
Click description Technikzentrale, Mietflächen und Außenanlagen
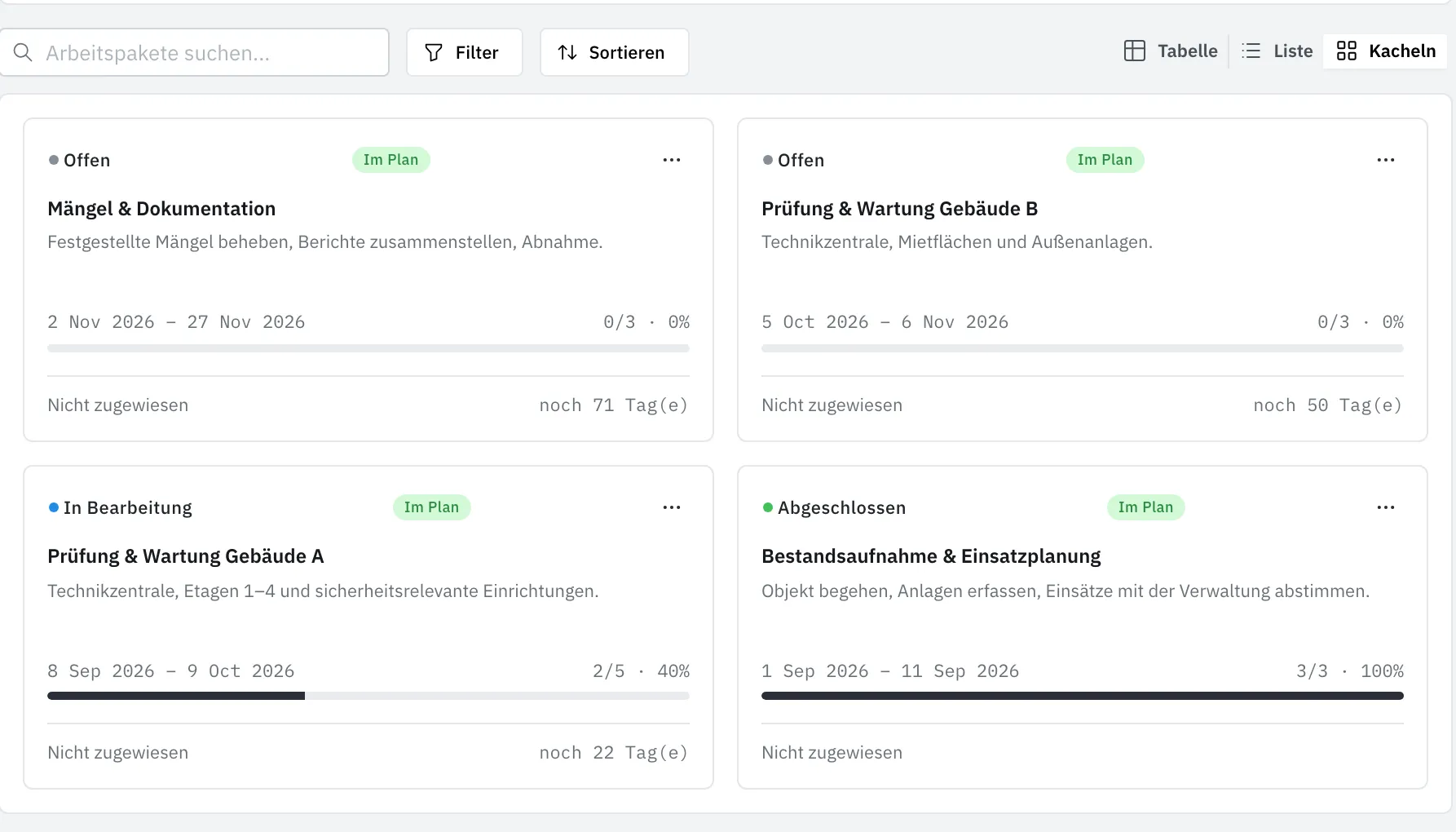[x=957, y=242]
